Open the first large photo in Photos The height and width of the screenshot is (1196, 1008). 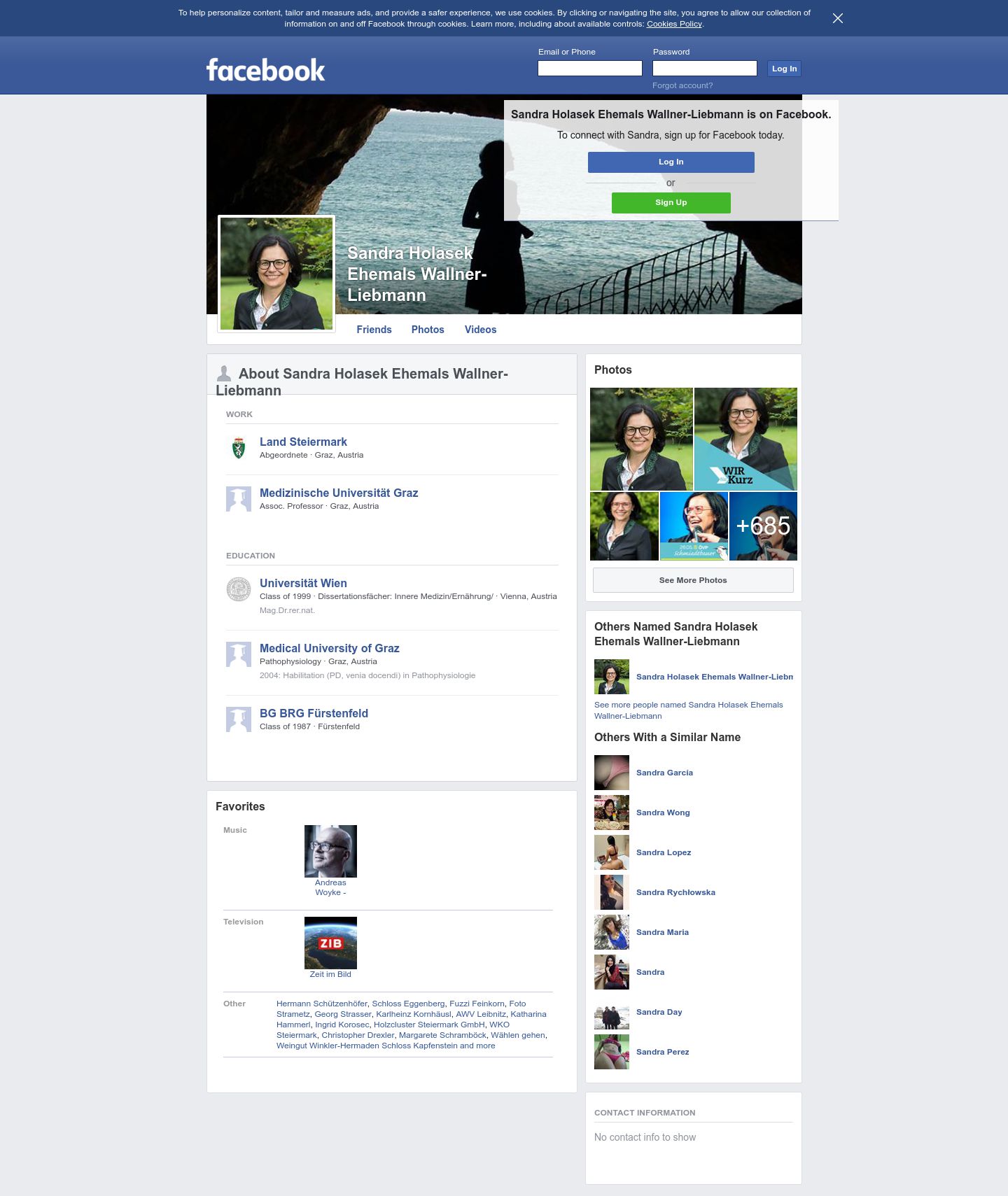pos(641,439)
